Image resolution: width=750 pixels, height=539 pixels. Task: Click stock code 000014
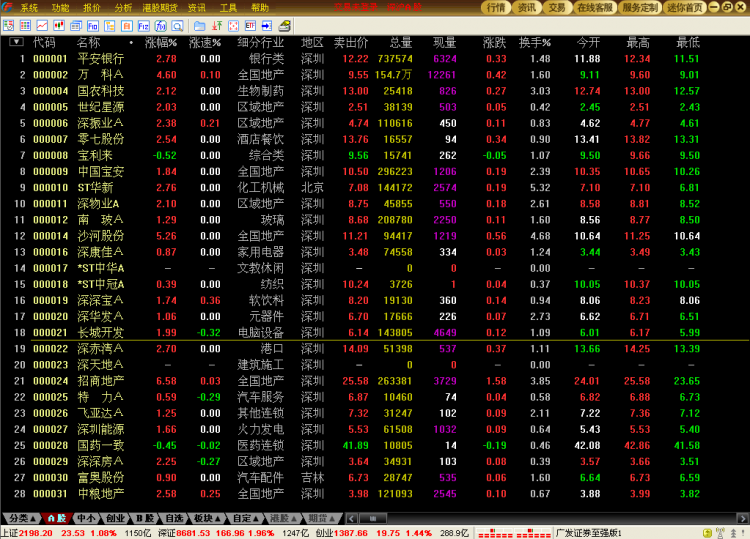click(51, 236)
